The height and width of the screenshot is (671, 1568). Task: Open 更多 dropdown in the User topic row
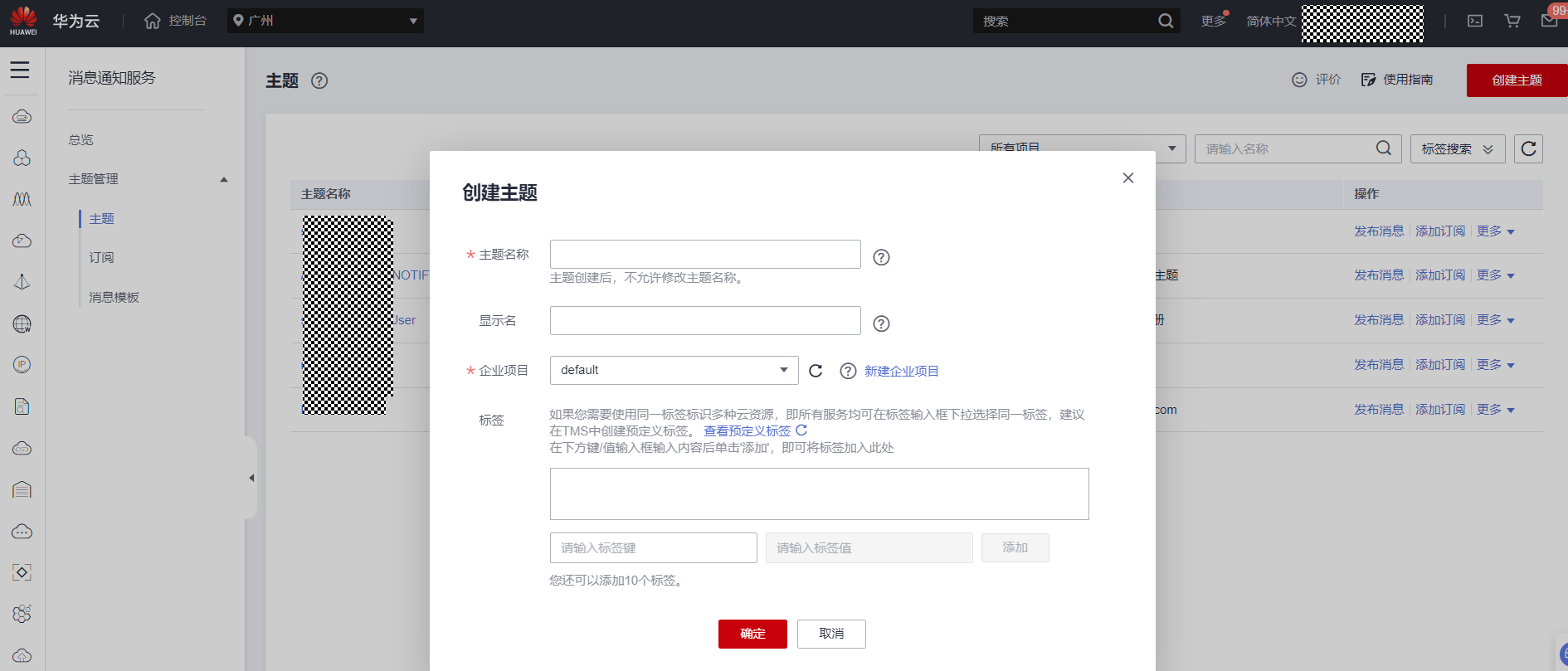pos(1496,320)
